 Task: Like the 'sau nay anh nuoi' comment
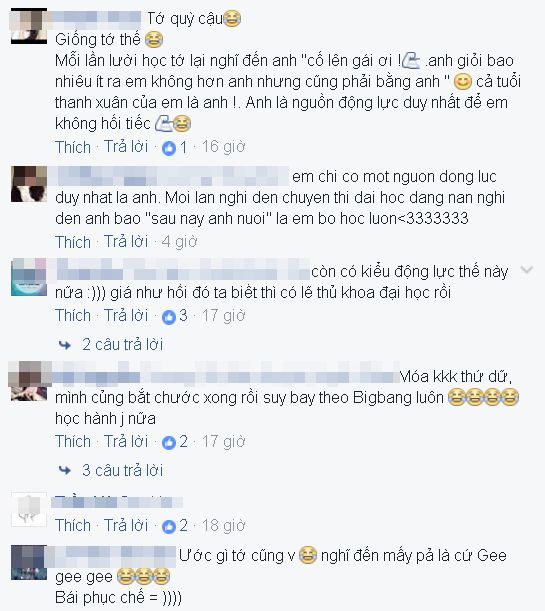[x=73, y=242]
